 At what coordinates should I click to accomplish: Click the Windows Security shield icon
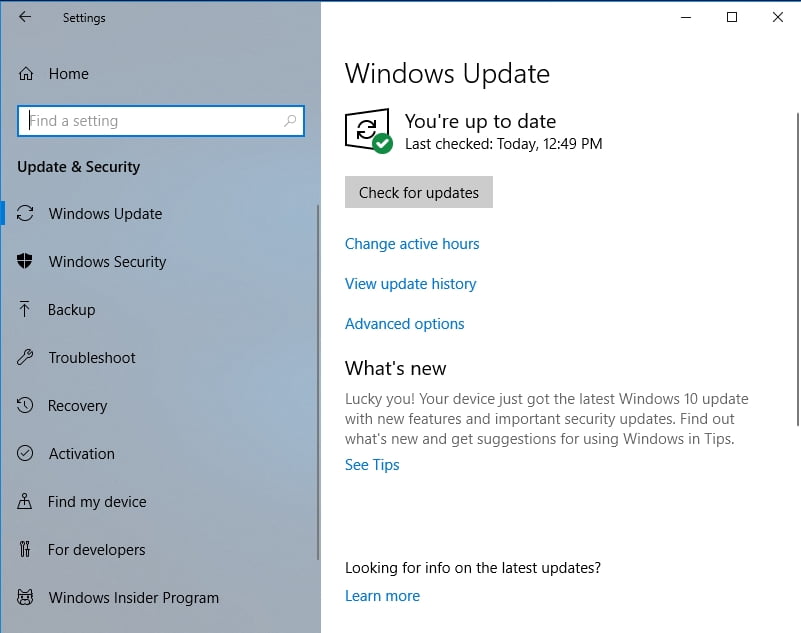point(25,261)
